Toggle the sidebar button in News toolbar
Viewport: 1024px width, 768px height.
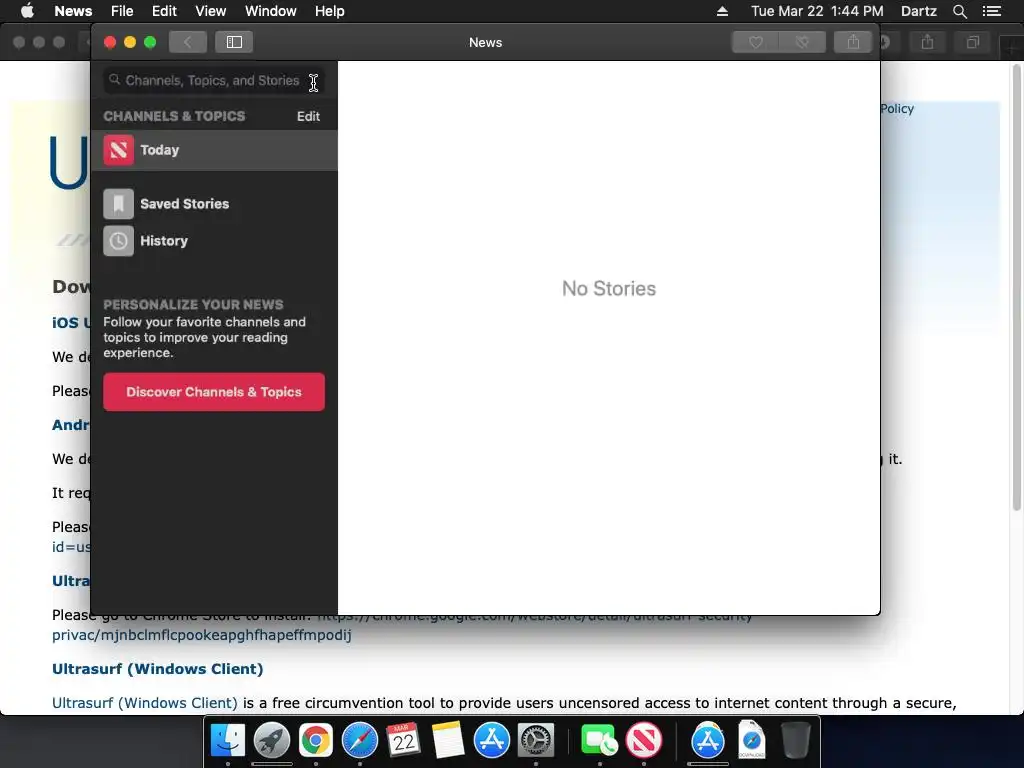[234, 42]
